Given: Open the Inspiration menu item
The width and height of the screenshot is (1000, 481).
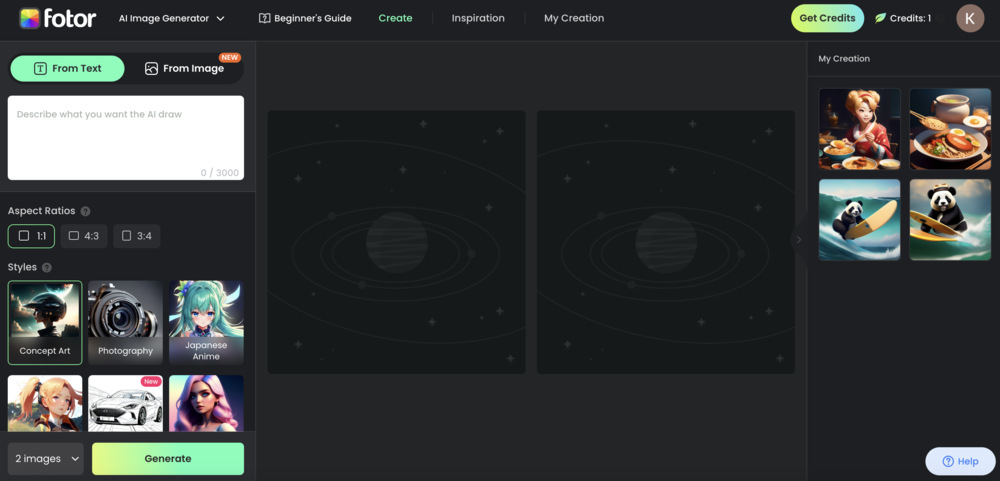Looking at the screenshot, I should [478, 18].
